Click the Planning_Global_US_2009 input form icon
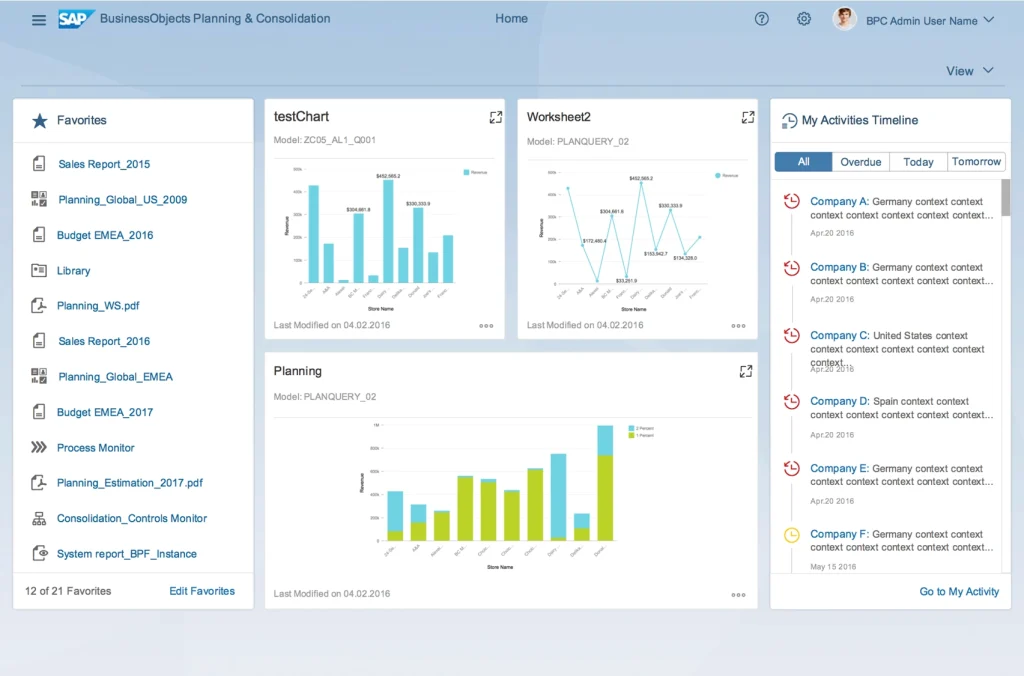This screenshot has height=676, width=1024. [39, 199]
